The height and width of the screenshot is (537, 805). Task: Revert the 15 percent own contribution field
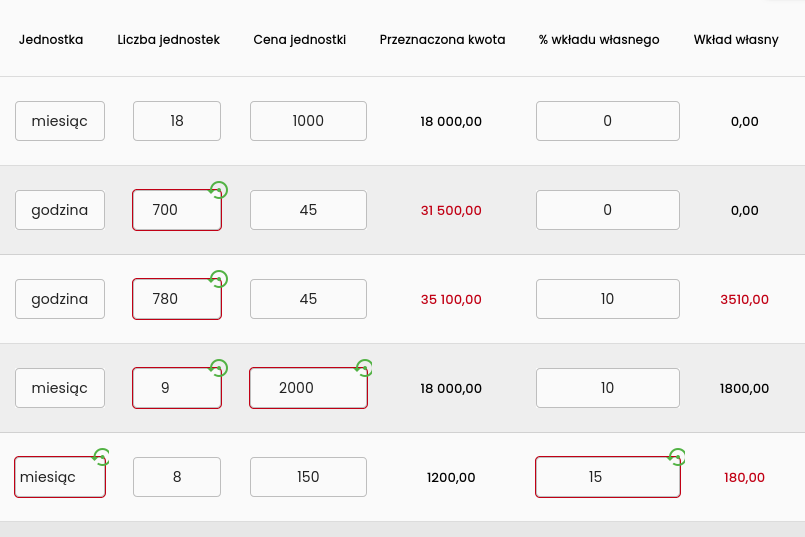[677, 457]
